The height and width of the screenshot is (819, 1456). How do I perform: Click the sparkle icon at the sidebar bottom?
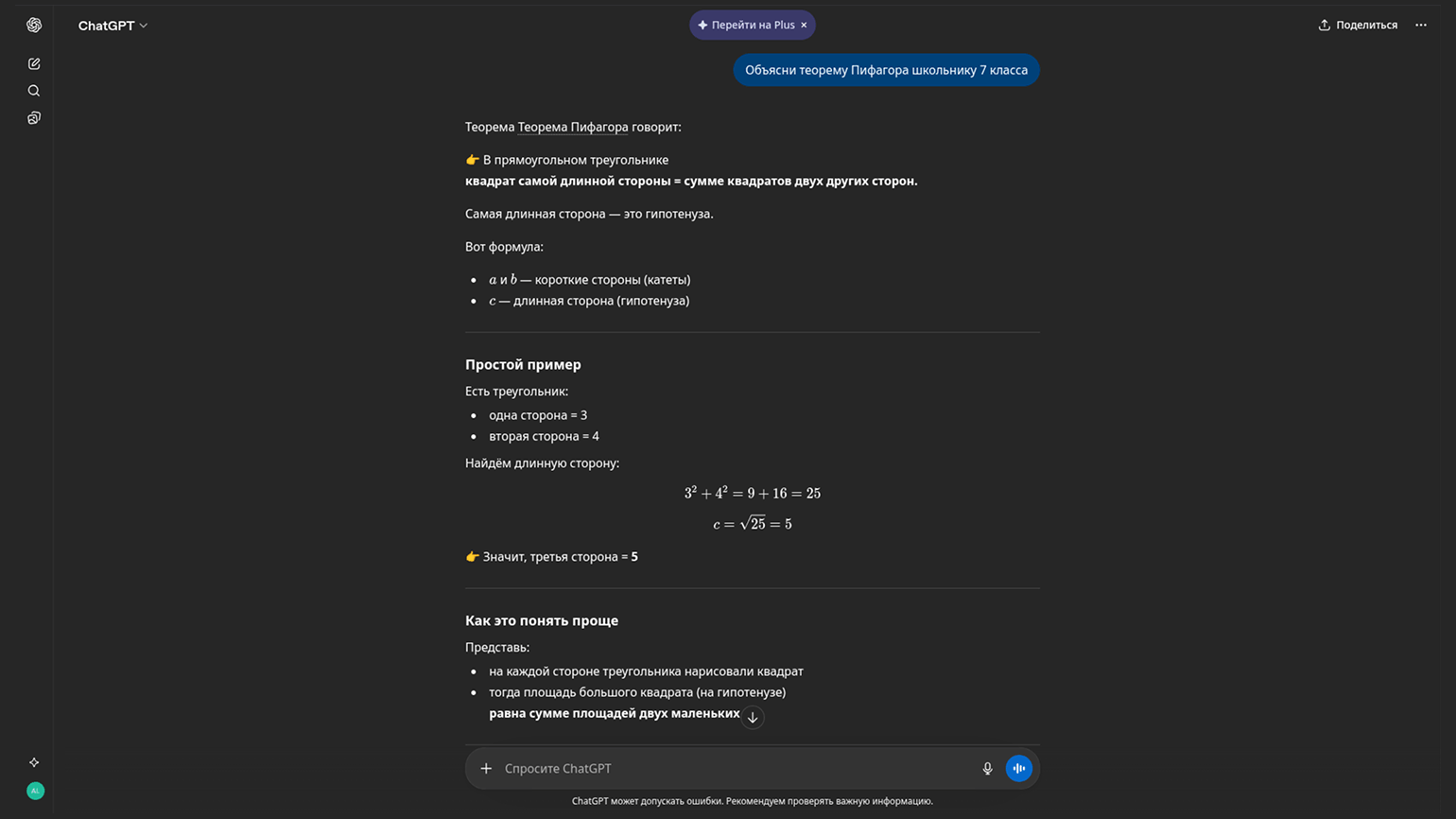[x=34, y=762]
